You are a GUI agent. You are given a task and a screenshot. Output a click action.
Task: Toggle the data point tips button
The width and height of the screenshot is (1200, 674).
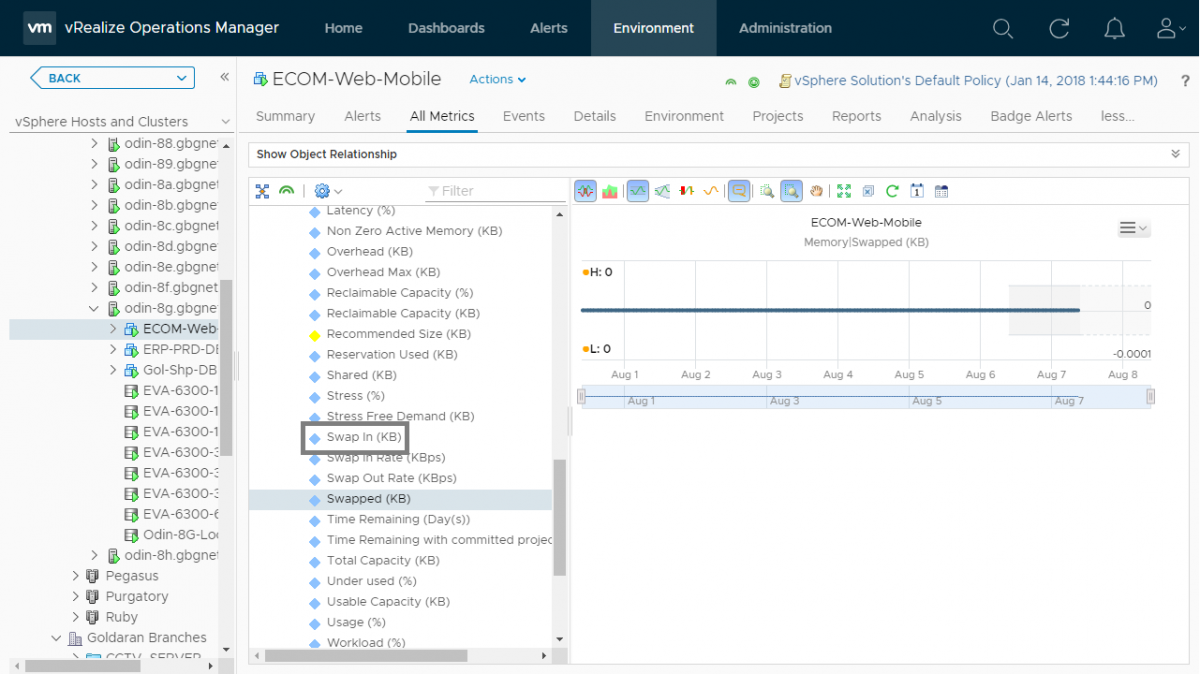pos(739,191)
